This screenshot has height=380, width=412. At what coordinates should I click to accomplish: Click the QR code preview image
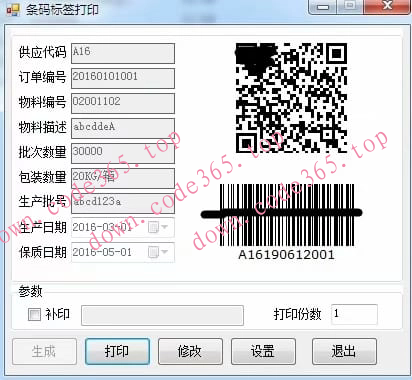pos(291,98)
